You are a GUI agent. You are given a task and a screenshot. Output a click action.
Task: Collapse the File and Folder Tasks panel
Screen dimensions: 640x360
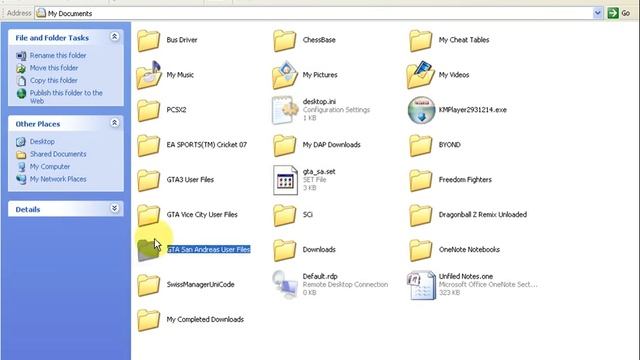pyautogui.click(x=115, y=37)
